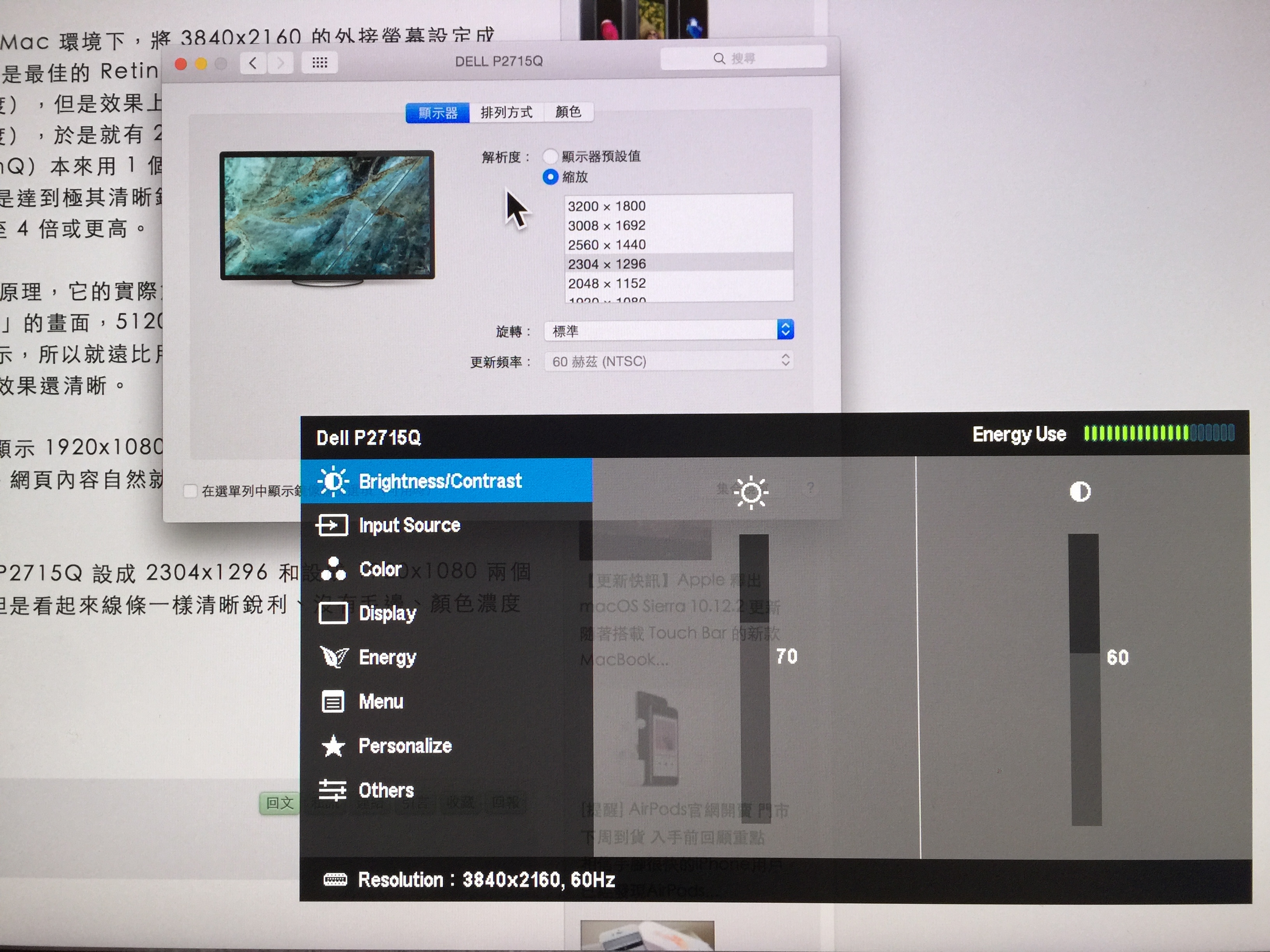Viewport: 1270px width, 952px height.
Task: Close the DELL P2715Q window via red button
Action: (x=181, y=64)
